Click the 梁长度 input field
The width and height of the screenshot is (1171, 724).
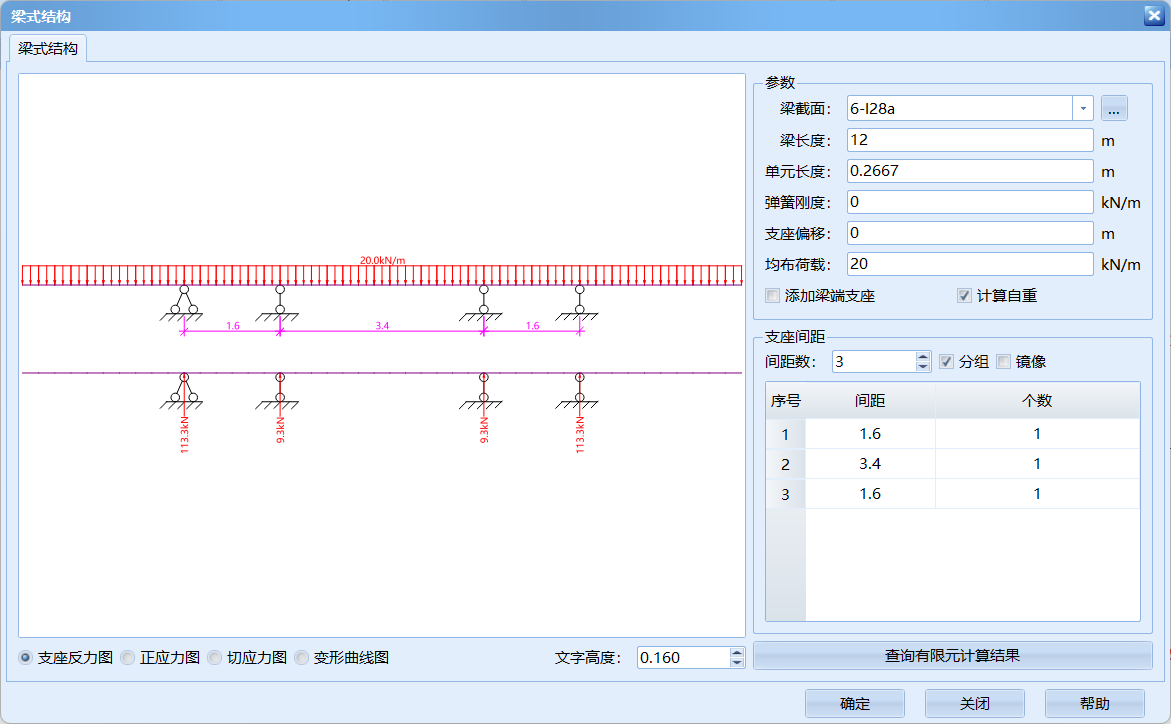969,140
